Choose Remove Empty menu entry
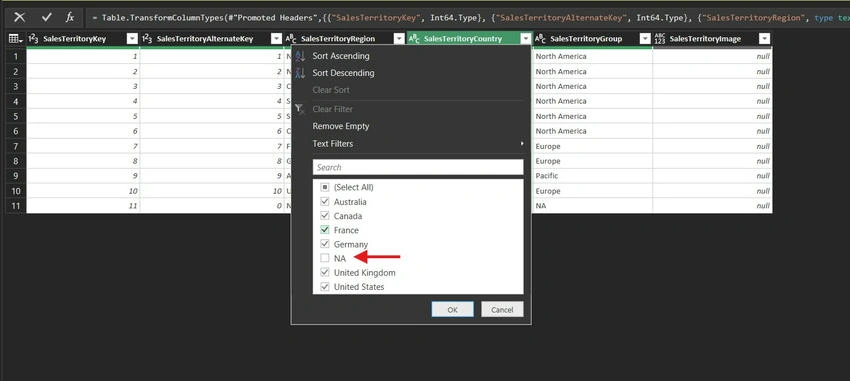Viewport: 850px width, 381px height. (x=340, y=126)
